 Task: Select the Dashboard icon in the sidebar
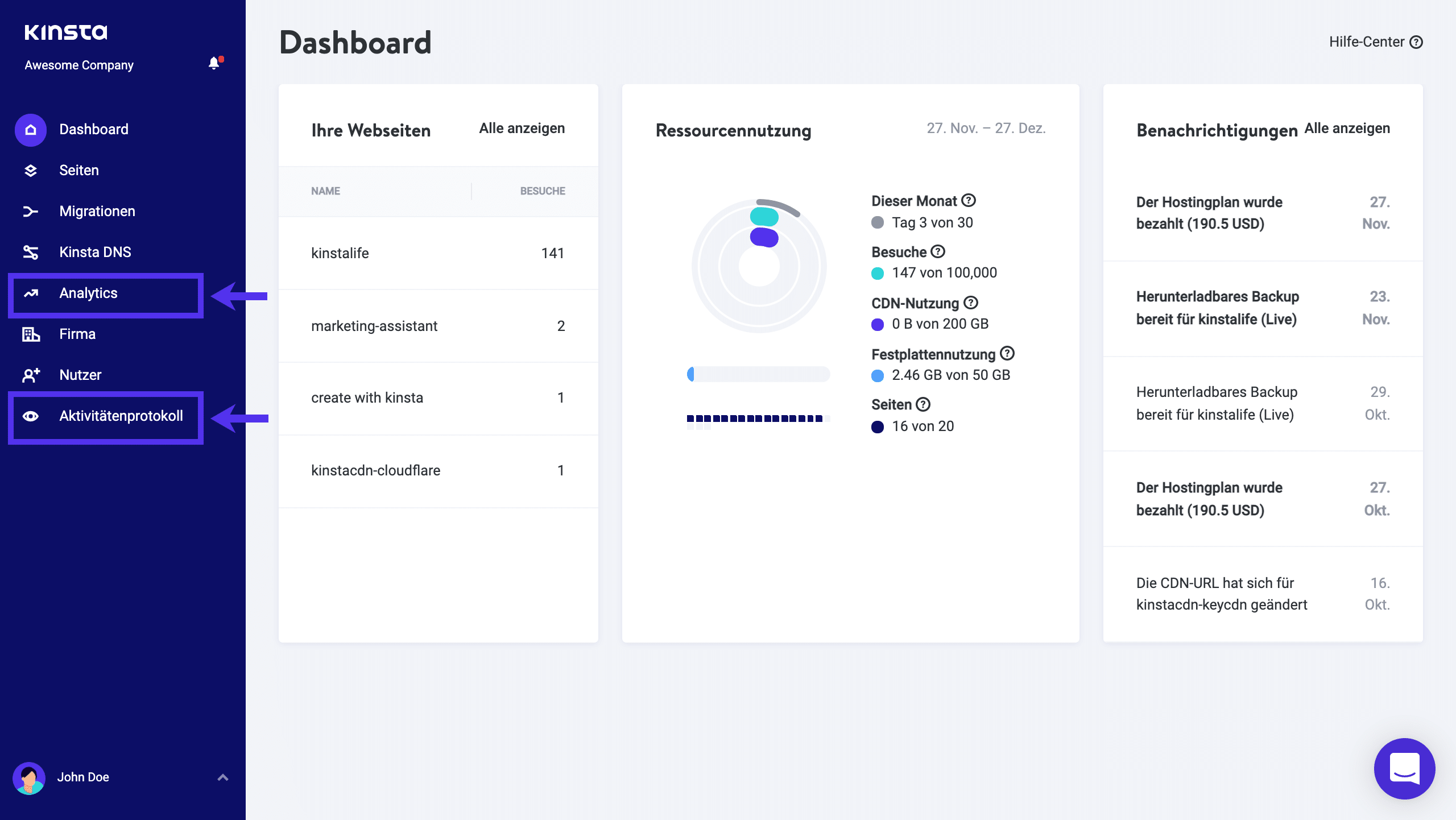coord(30,129)
